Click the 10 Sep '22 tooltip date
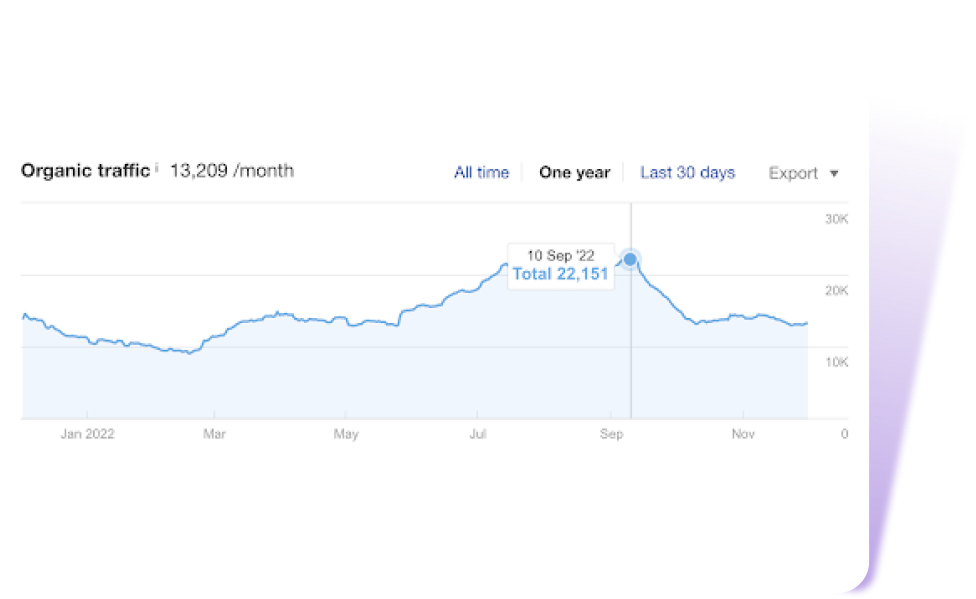 [x=561, y=254]
